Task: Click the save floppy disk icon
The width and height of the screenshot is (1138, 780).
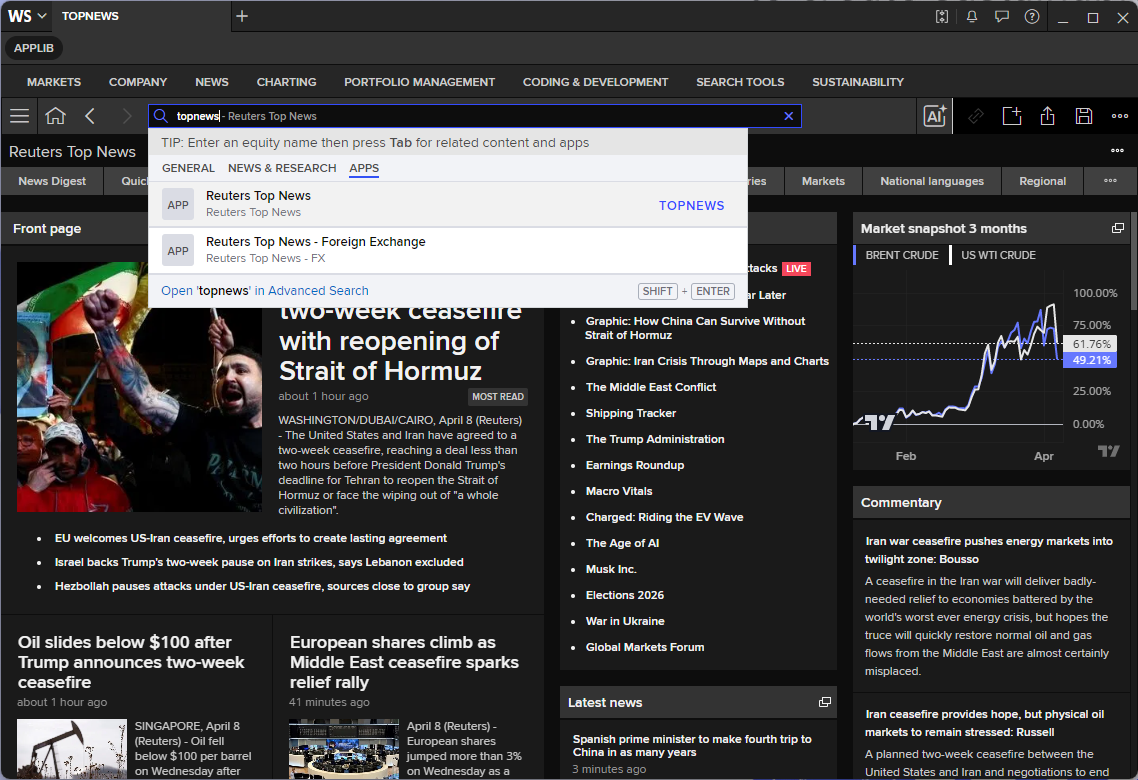Action: pos(1084,116)
